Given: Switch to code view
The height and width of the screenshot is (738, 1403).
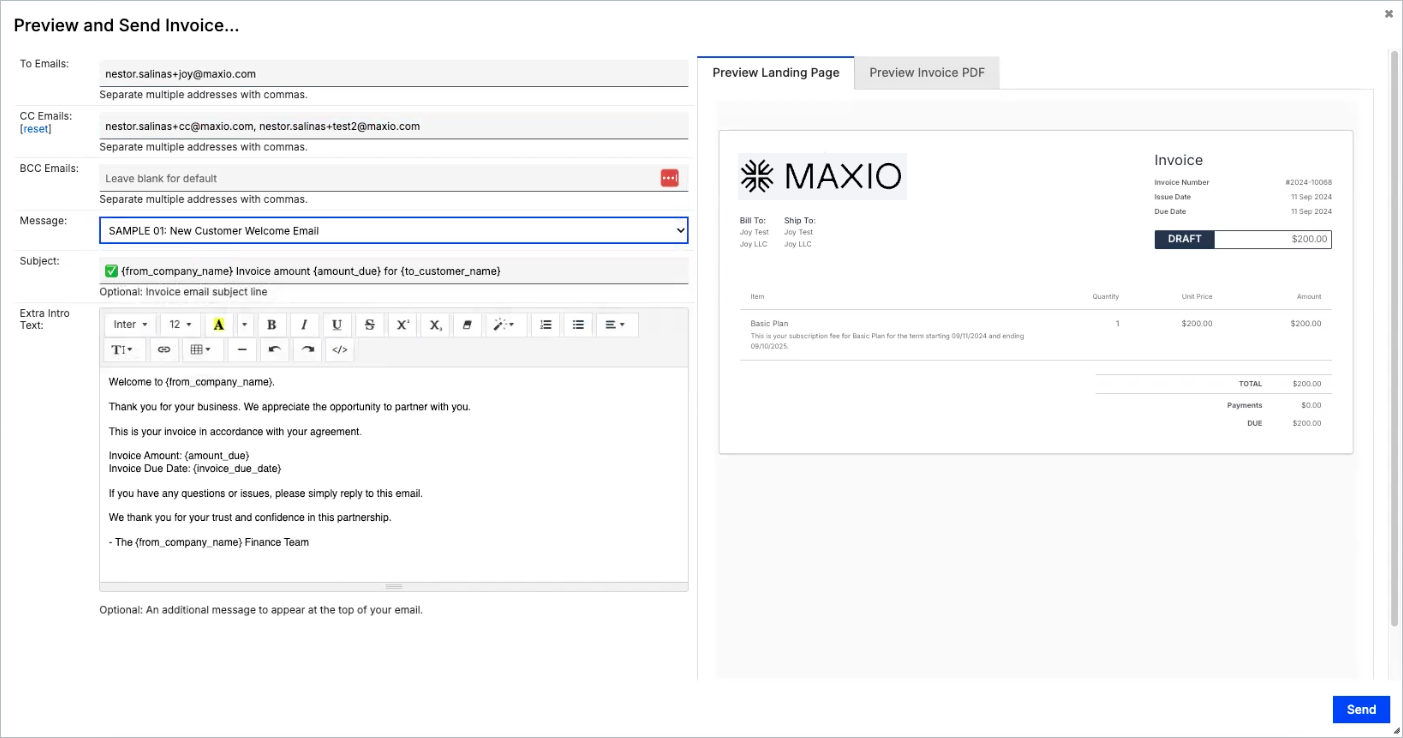Looking at the screenshot, I should 340,350.
